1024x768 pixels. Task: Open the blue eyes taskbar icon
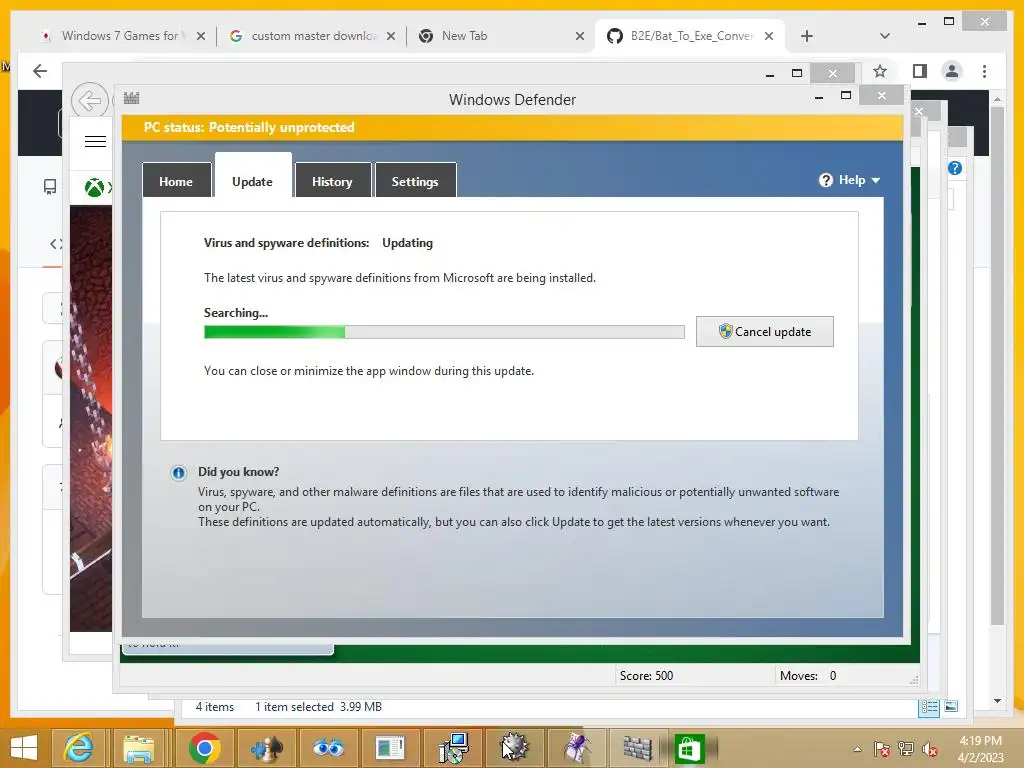[328, 748]
